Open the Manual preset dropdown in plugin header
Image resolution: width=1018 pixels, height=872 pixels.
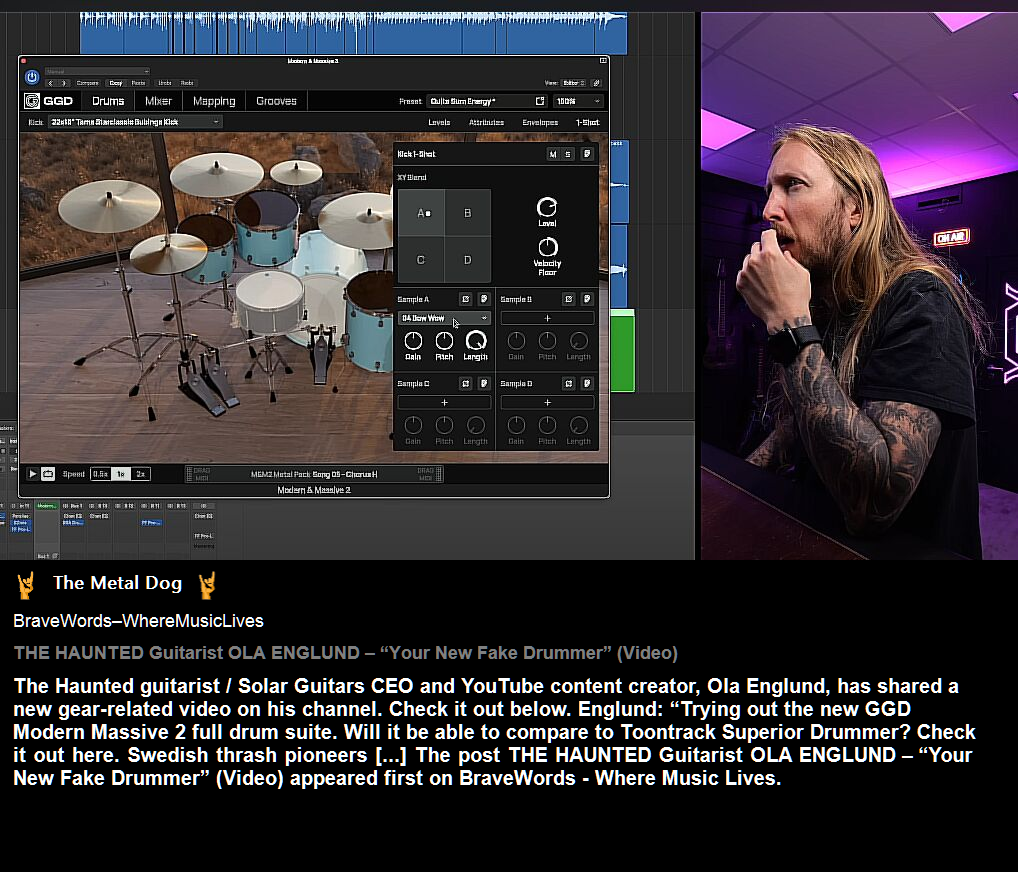click(97, 71)
